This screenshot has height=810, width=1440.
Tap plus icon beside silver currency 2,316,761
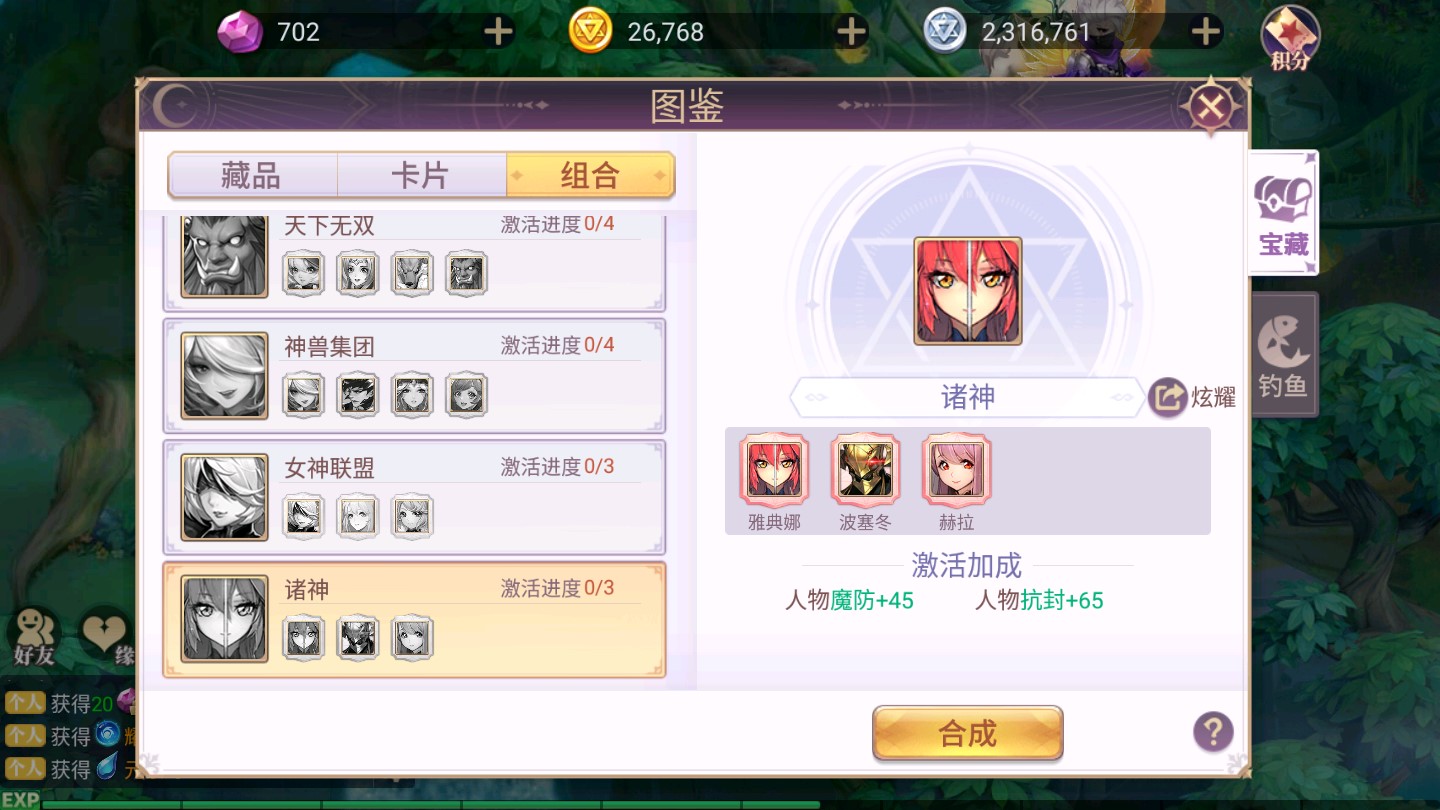(1206, 32)
